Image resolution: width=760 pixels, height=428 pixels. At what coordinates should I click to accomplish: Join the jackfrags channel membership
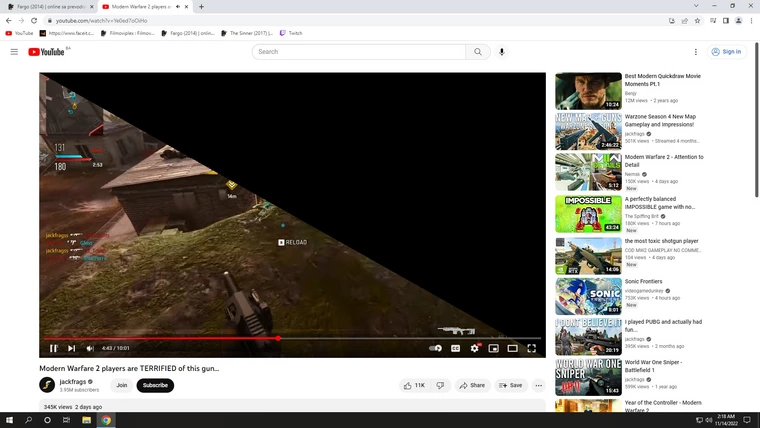pyautogui.click(x=122, y=385)
